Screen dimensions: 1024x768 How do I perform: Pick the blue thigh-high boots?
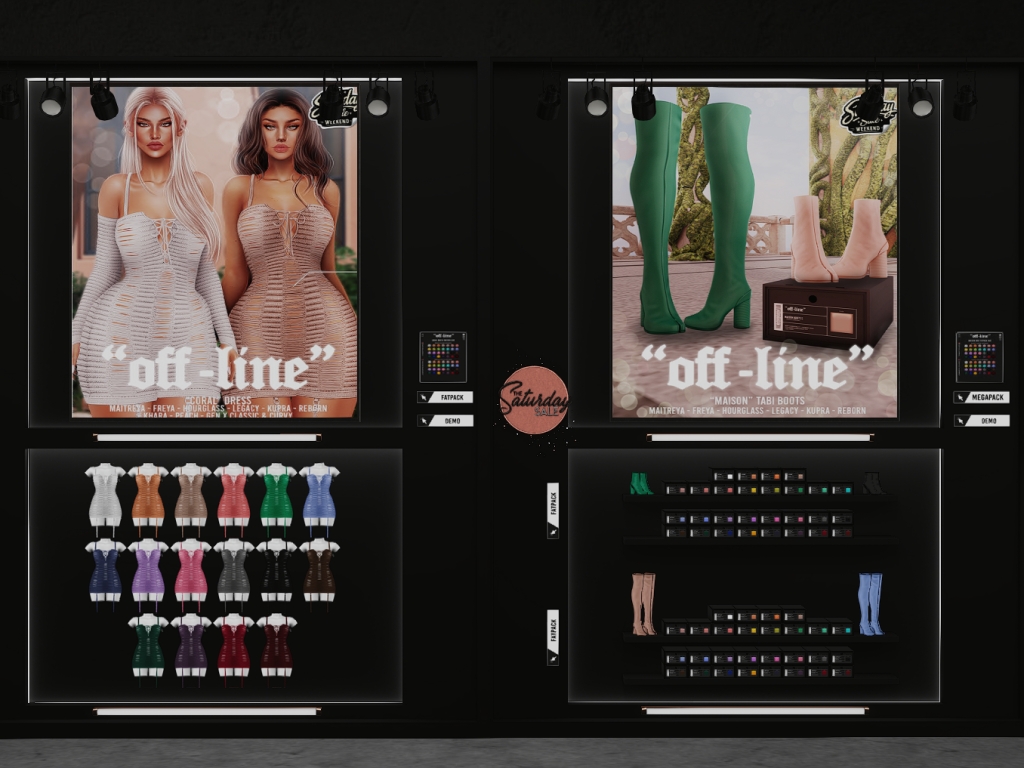(870, 604)
